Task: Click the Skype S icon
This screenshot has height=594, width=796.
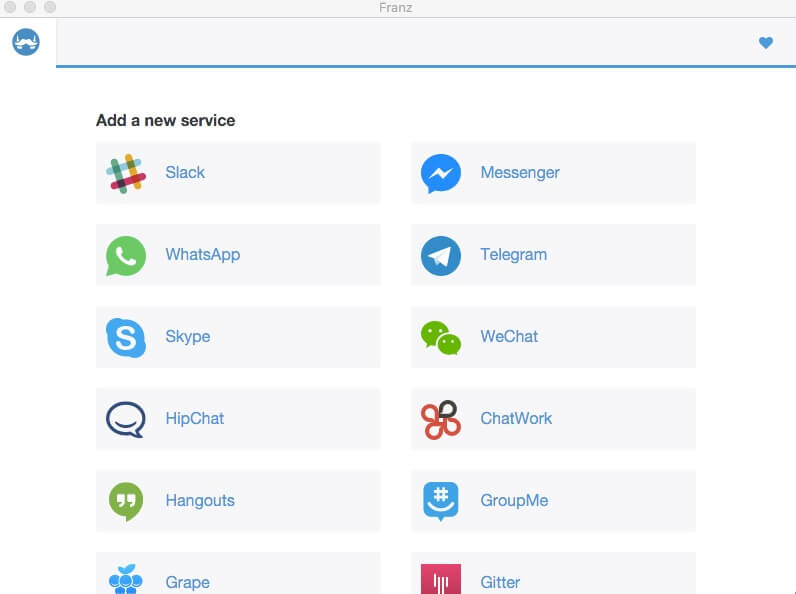Action: (126, 338)
